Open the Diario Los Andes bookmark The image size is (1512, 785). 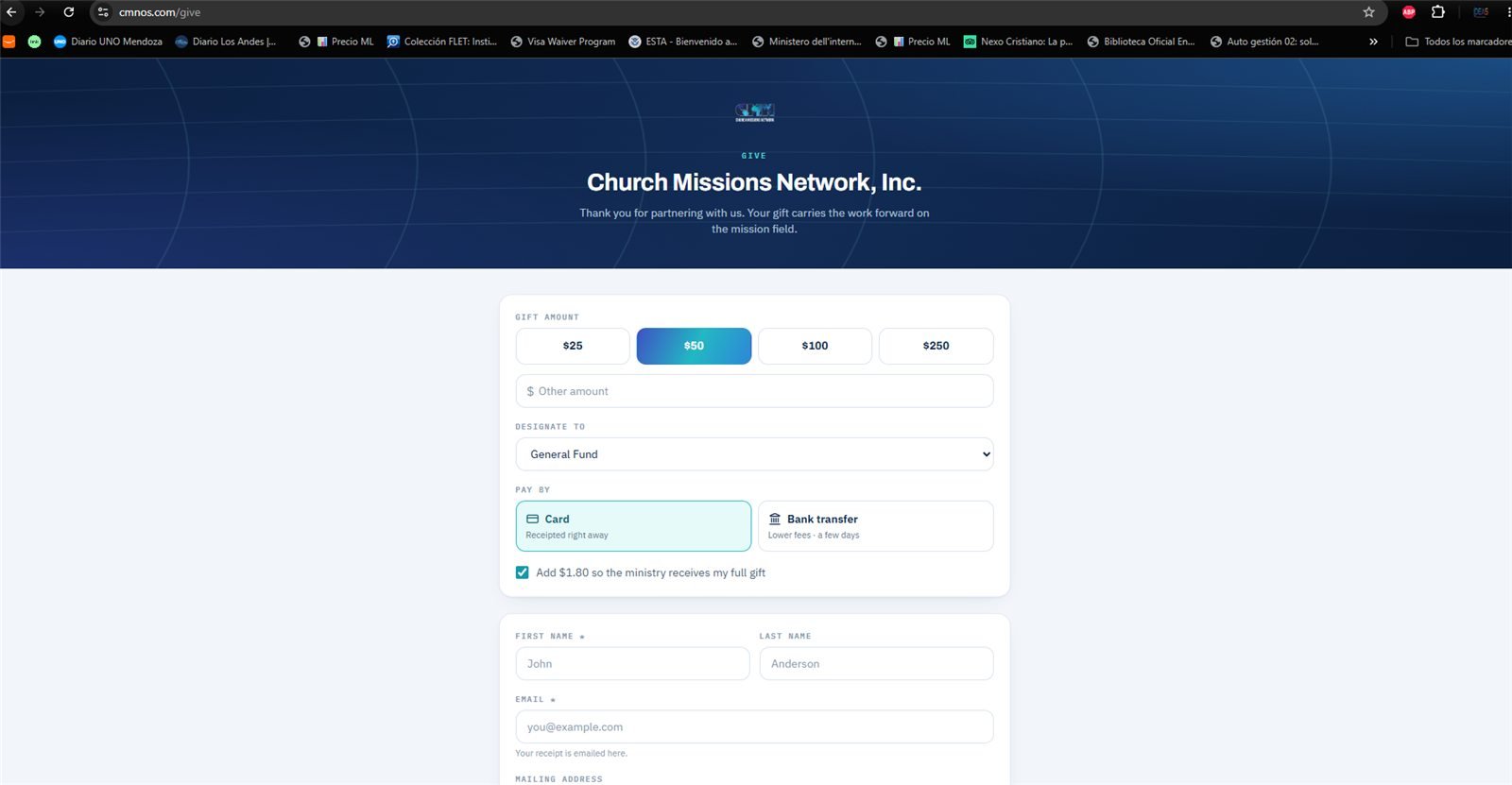(x=226, y=42)
